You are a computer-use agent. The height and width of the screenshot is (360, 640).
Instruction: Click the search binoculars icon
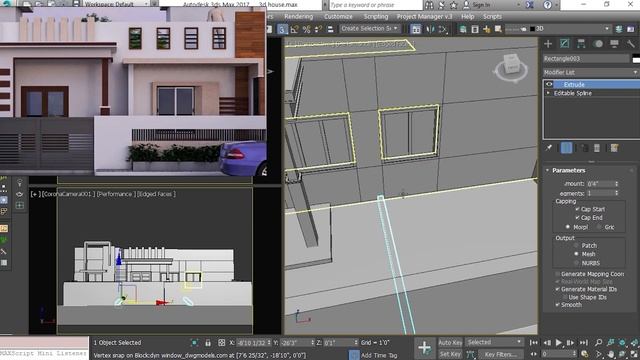pyautogui.click(x=429, y=5)
